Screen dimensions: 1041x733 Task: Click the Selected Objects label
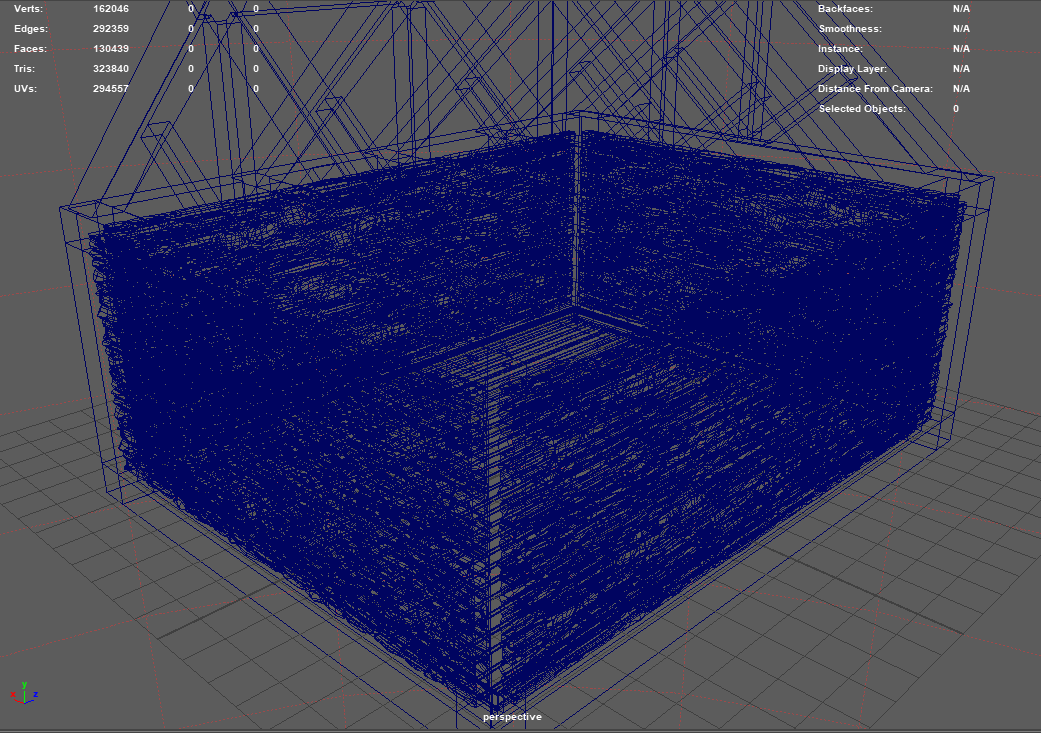tap(862, 108)
